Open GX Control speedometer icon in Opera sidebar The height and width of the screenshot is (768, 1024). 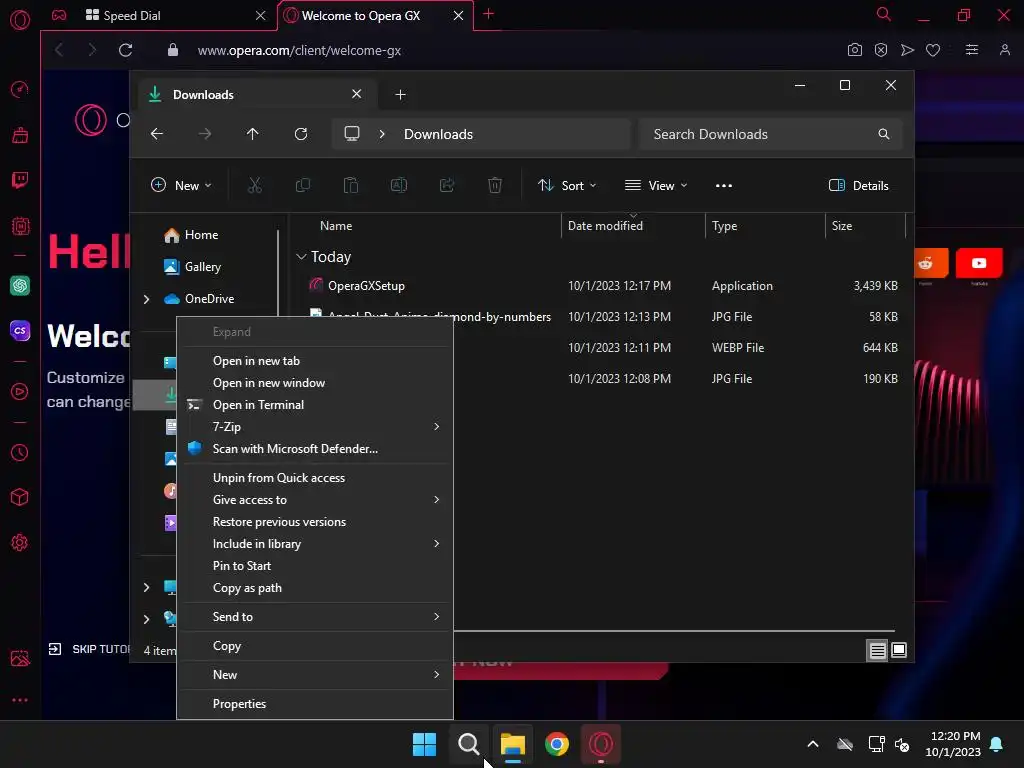pyautogui.click(x=20, y=89)
